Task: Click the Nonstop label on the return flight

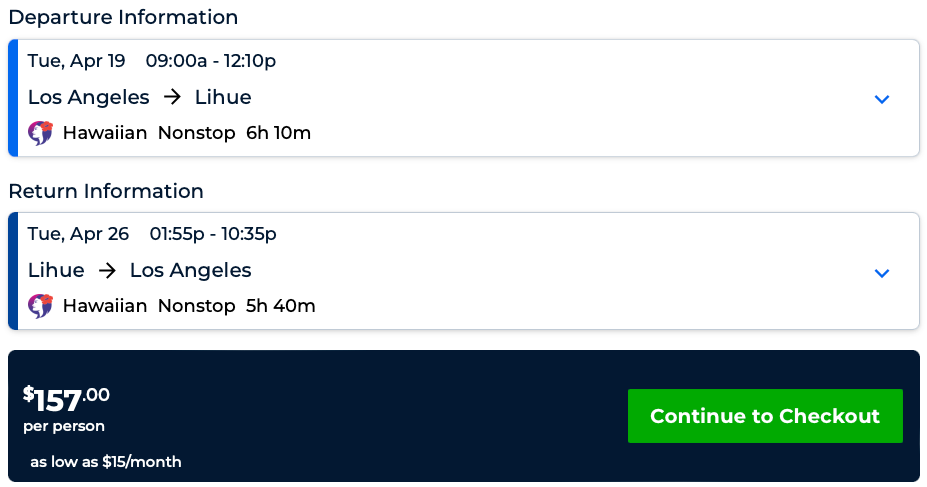Action: (196, 306)
